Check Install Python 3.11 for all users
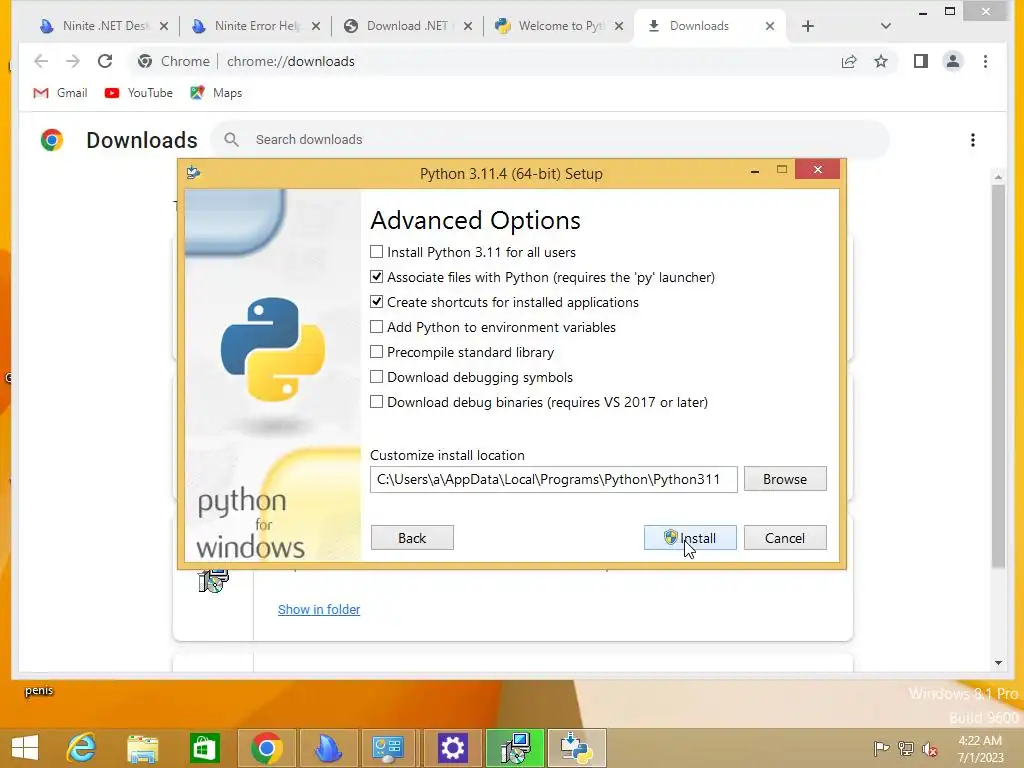Viewport: 1024px width, 768px height. (x=376, y=252)
